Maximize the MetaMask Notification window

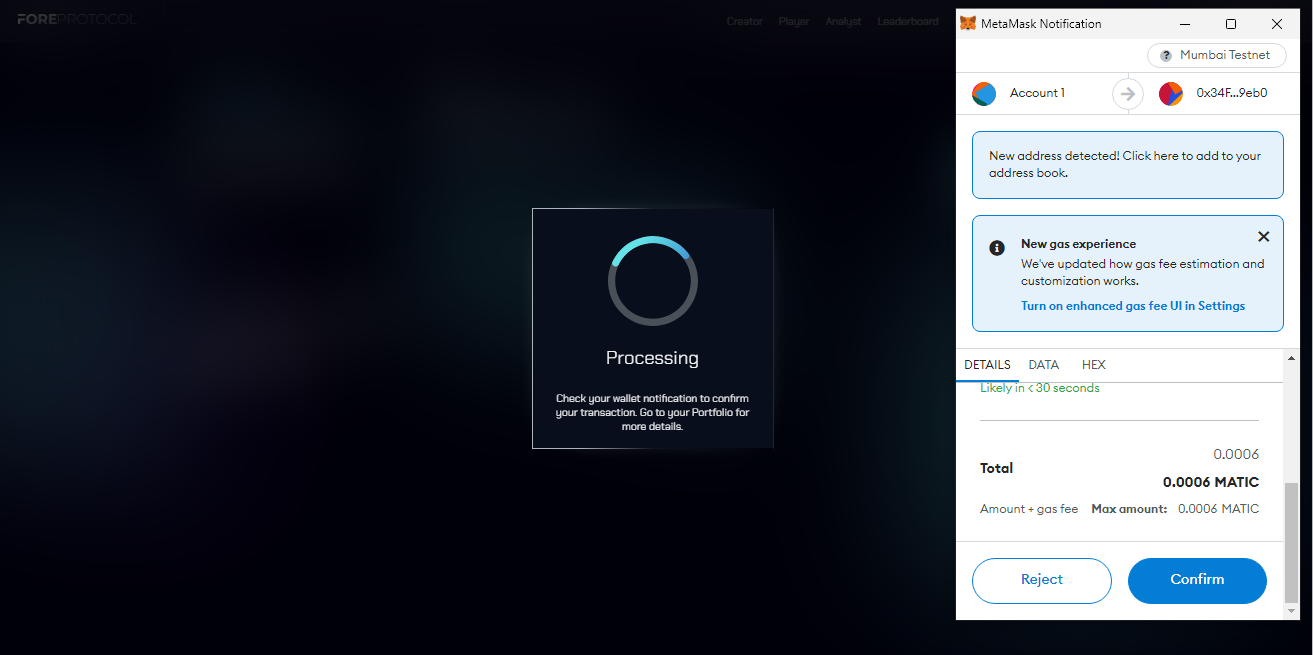1231,23
